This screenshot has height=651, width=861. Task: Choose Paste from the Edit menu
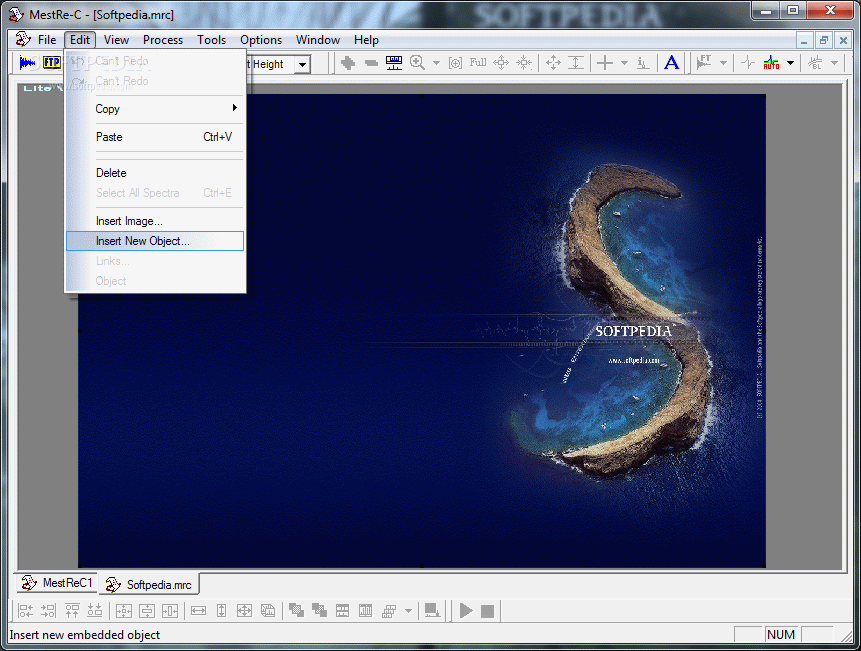pos(155,137)
